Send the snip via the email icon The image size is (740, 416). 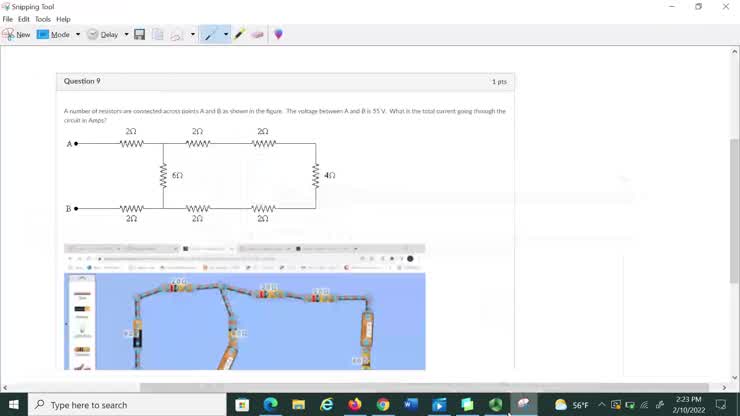(x=177, y=34)
